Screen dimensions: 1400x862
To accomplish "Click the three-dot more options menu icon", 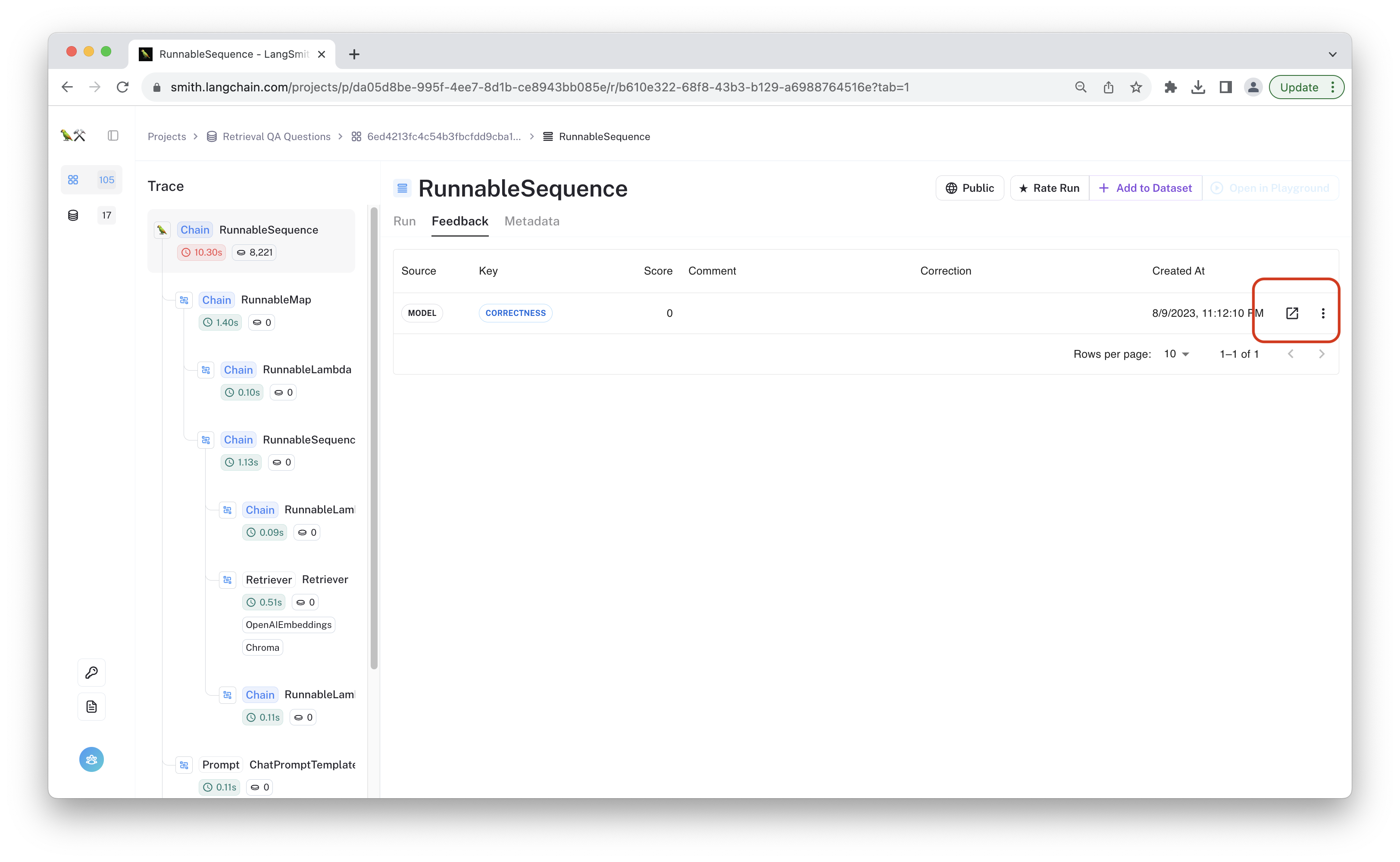I will (1322, 313).
